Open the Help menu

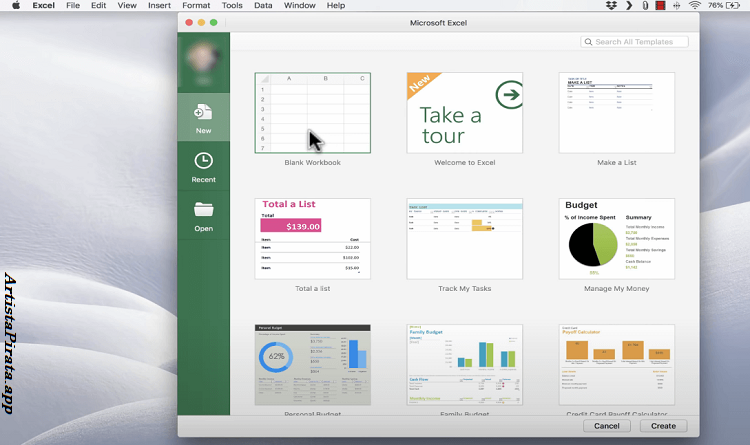pos(336,5)
